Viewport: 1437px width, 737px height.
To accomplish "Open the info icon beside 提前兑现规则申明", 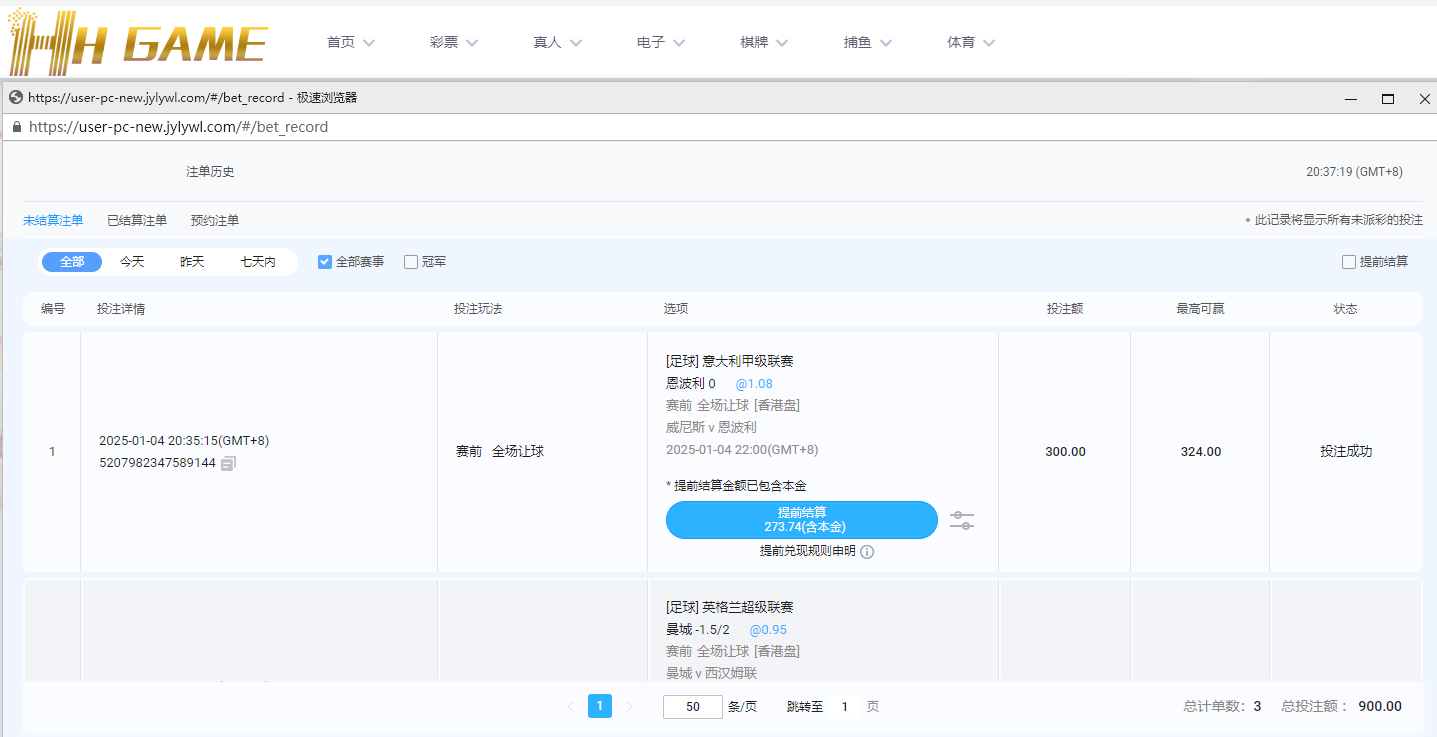I will [866, 551].
